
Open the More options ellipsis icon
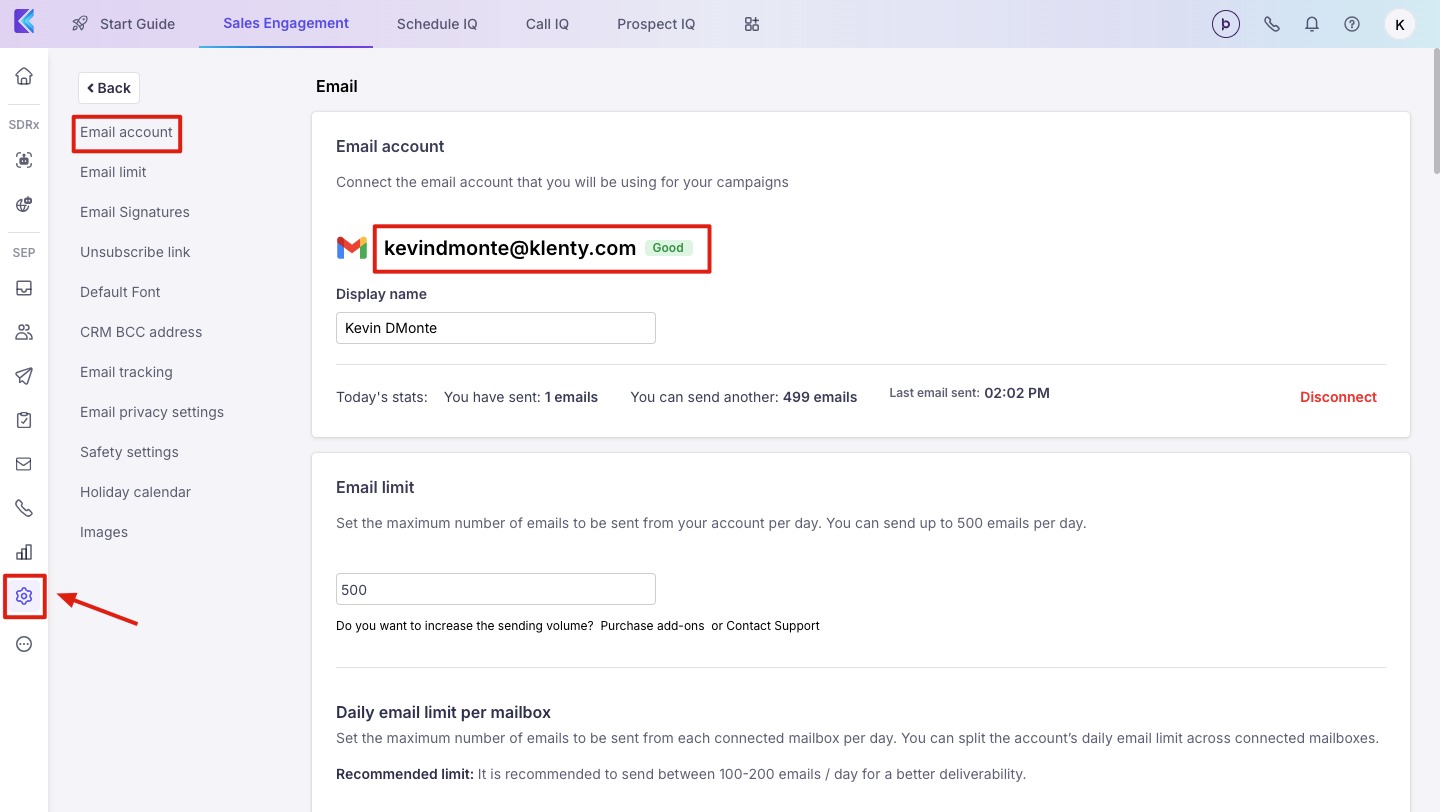pyautogui.click(x=24, y=644)
